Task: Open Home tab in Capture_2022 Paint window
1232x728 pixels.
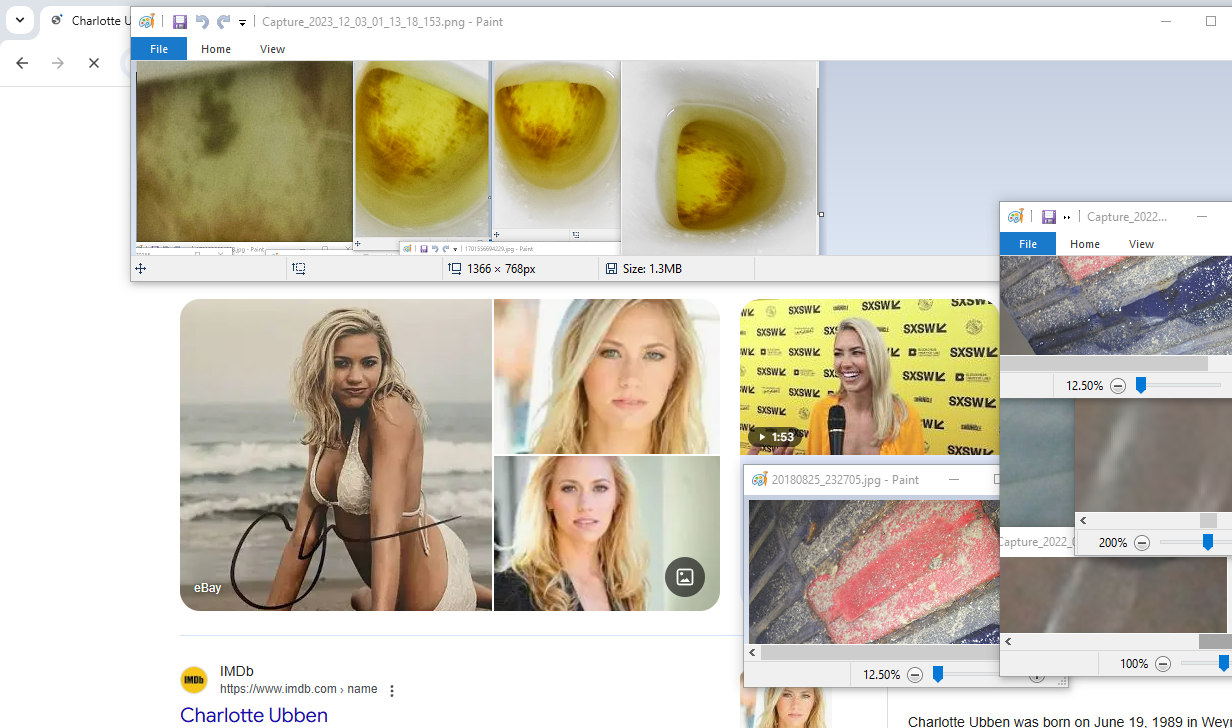Action: 1084,244
